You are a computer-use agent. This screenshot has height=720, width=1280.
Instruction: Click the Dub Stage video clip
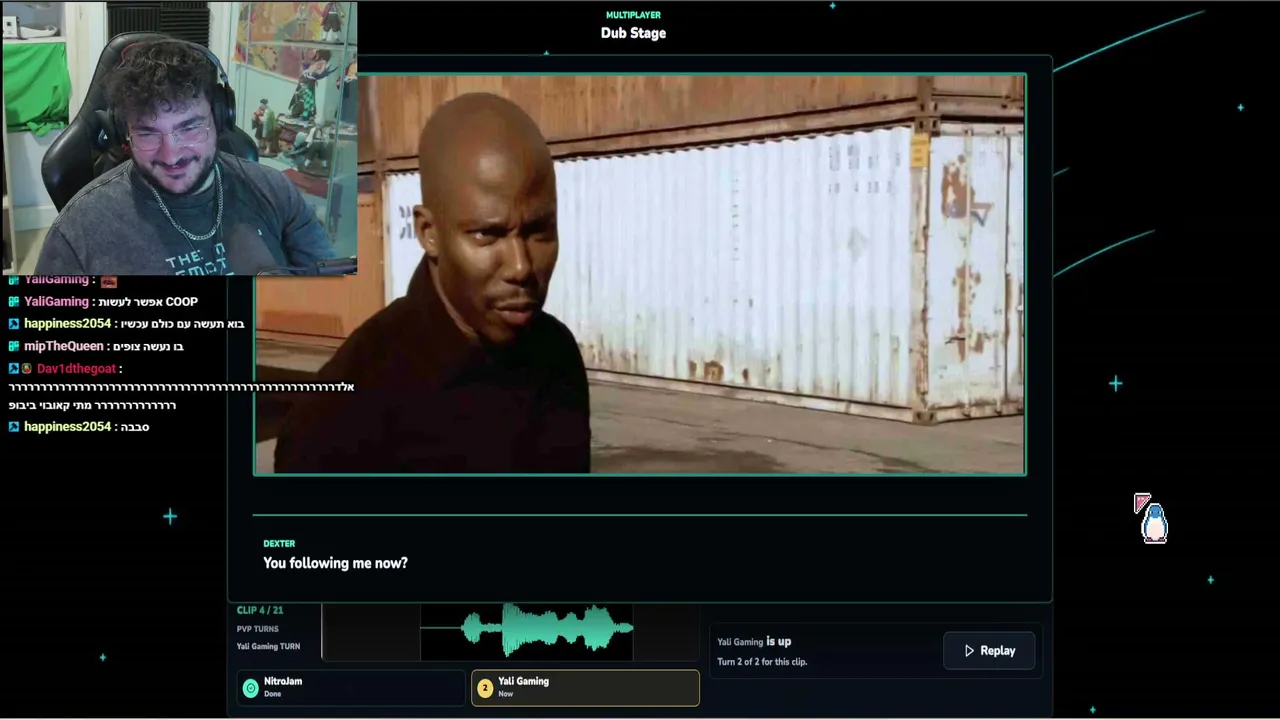pyautogui.click(x=640, y=274)
